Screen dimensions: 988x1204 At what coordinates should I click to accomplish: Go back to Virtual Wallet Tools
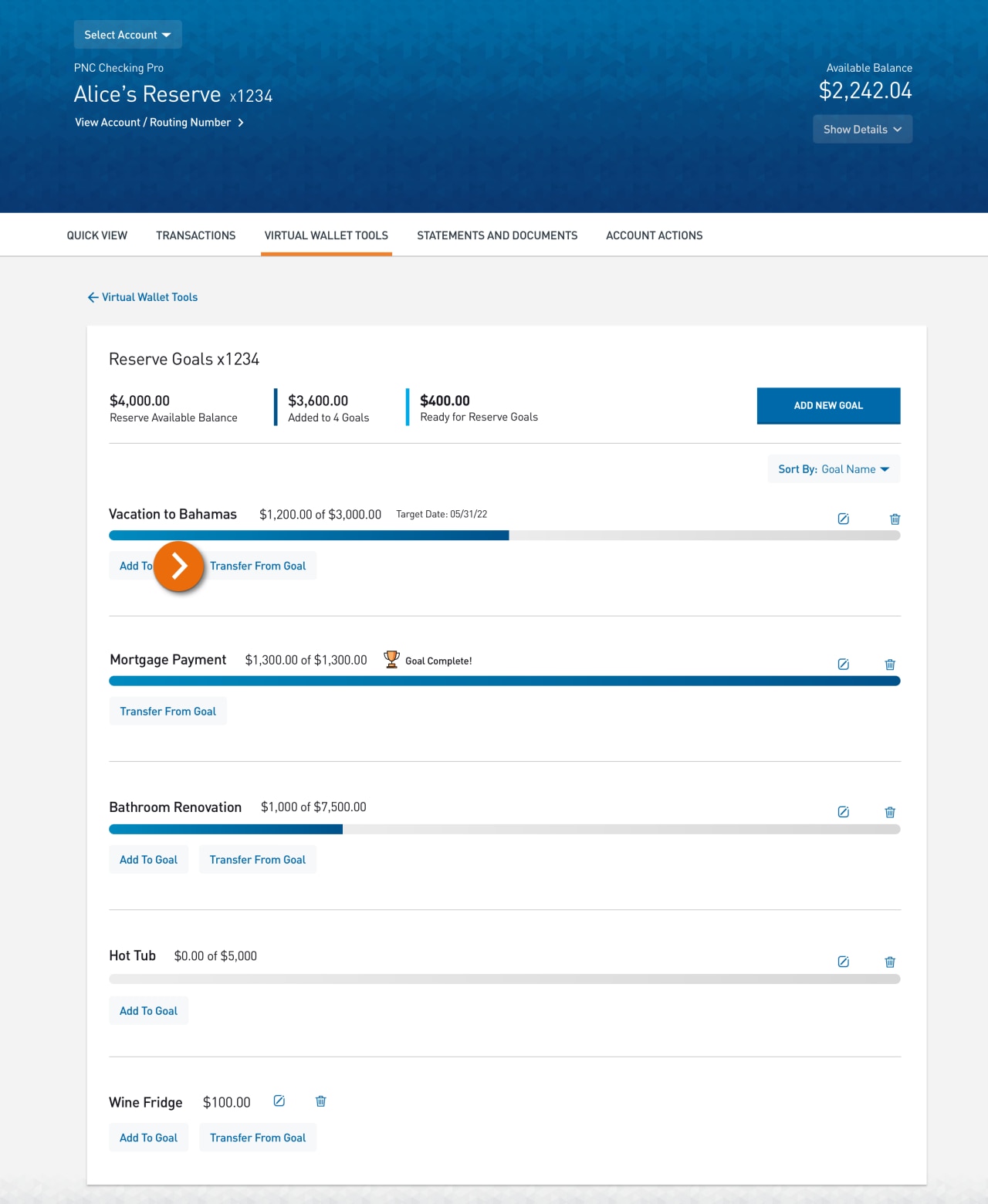pyautogui.click(x=143, y=297)
